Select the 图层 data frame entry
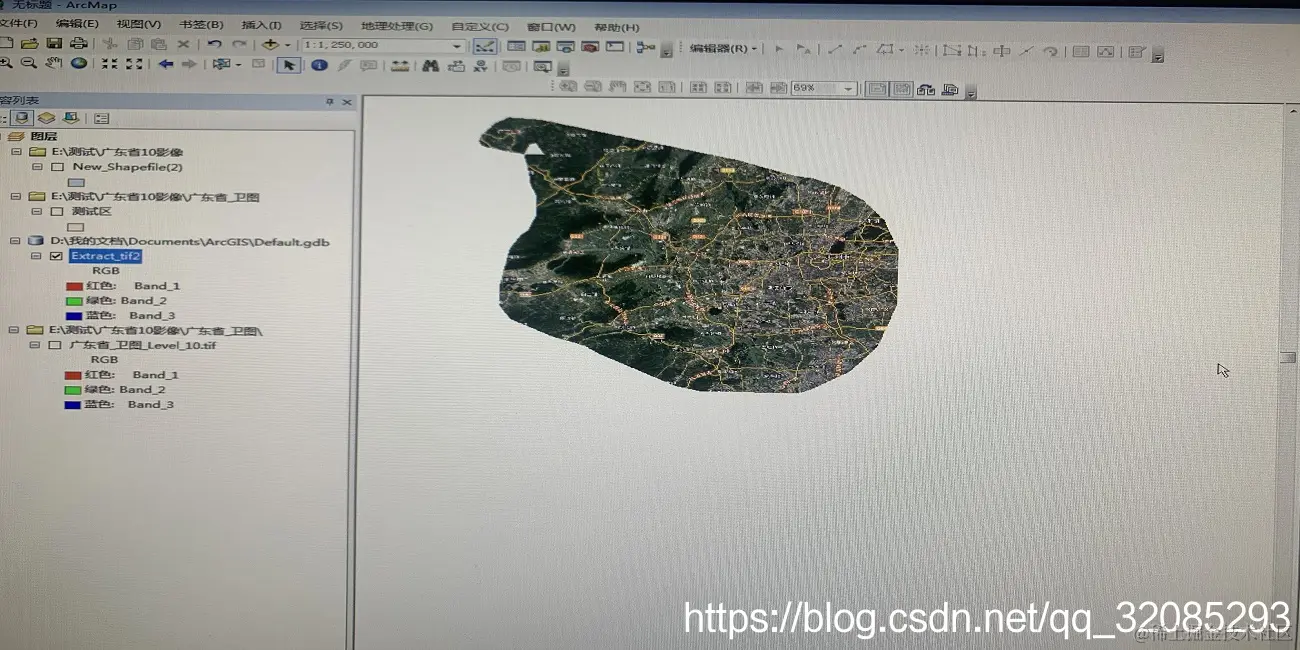 pyautogui.click(x=43, y=136)
